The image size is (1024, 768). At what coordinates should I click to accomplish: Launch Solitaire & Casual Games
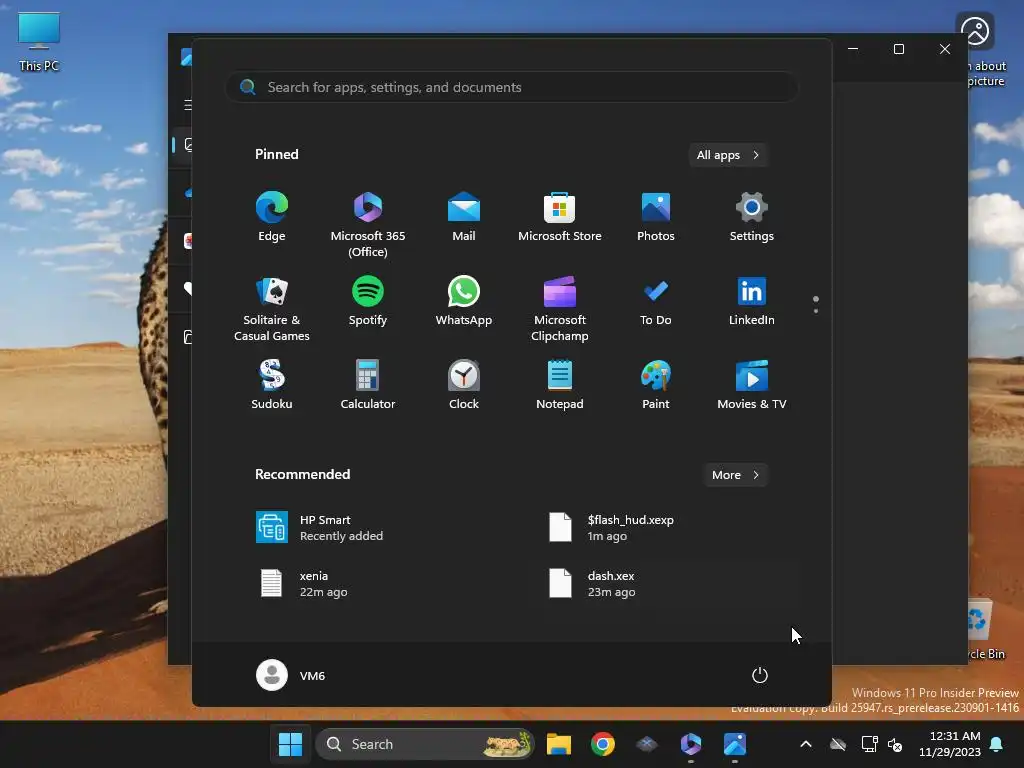click(272, 308)
